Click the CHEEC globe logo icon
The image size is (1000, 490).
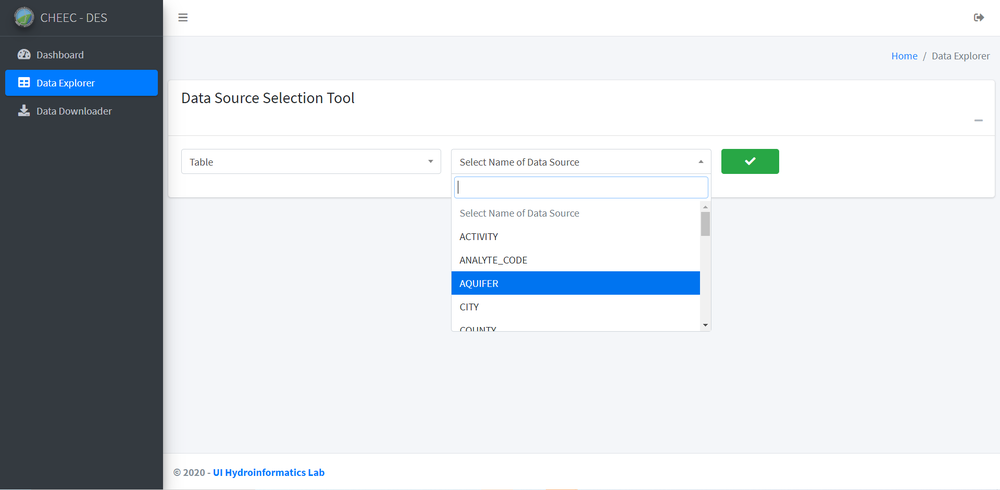23,17
